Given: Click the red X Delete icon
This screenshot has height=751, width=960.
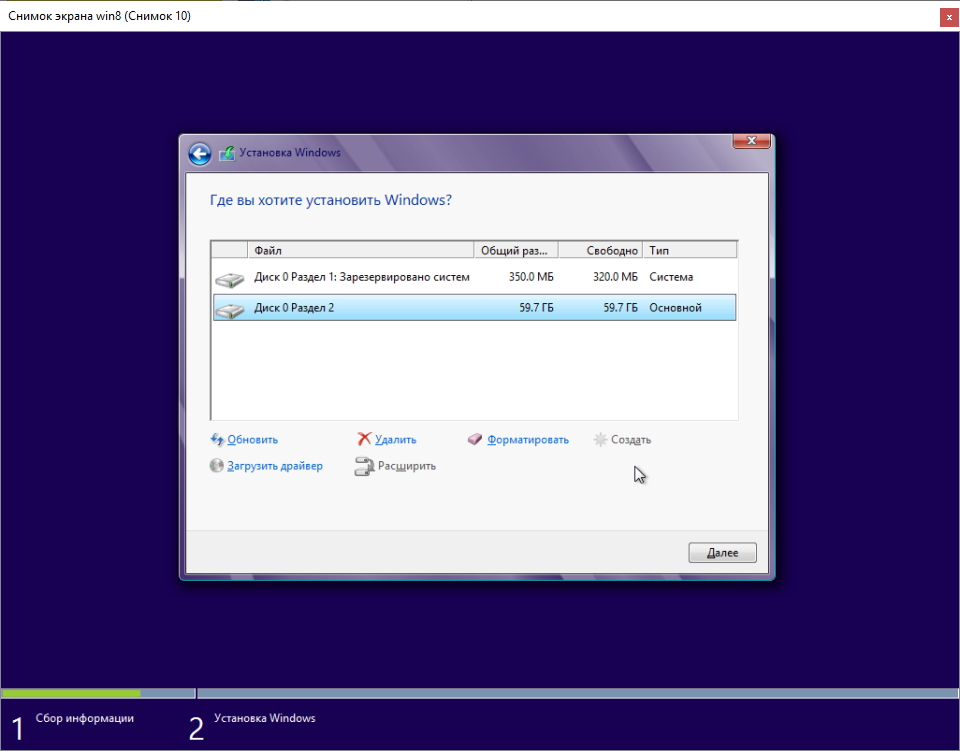Looking at the screenshot, I should pyautogui.click(x=364, y=439).
